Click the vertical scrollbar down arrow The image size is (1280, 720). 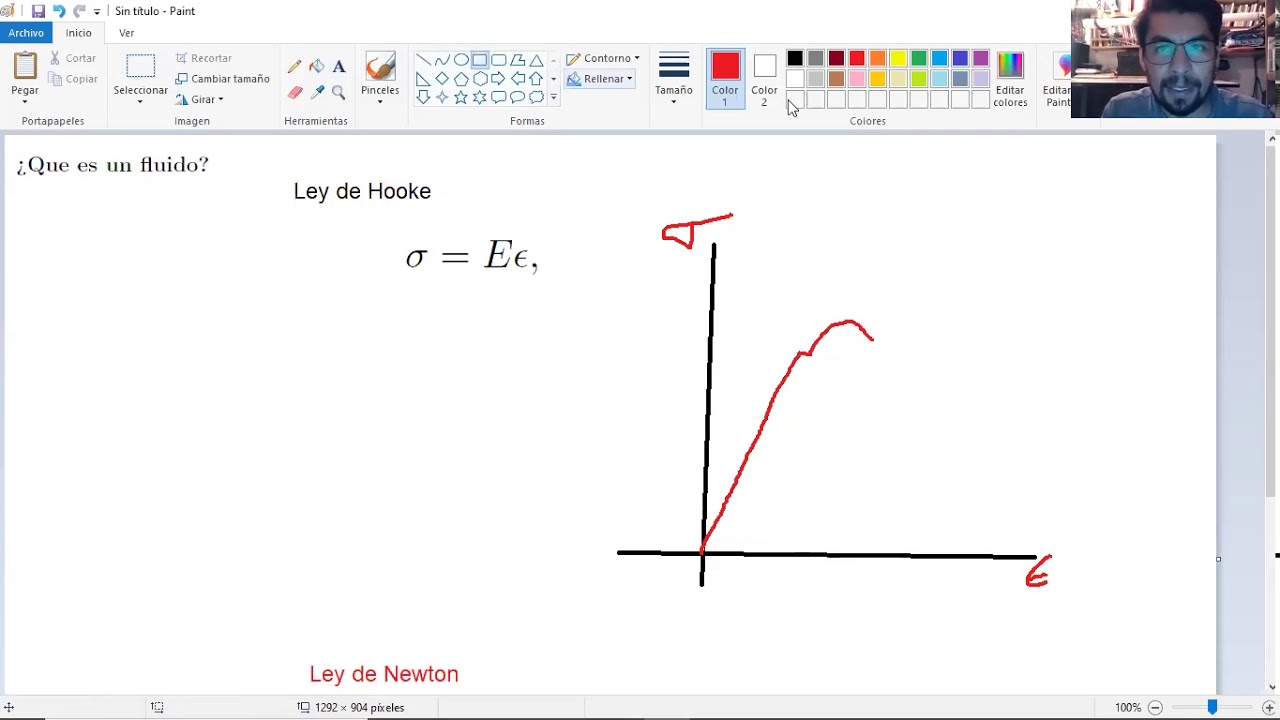[1272, 687]
